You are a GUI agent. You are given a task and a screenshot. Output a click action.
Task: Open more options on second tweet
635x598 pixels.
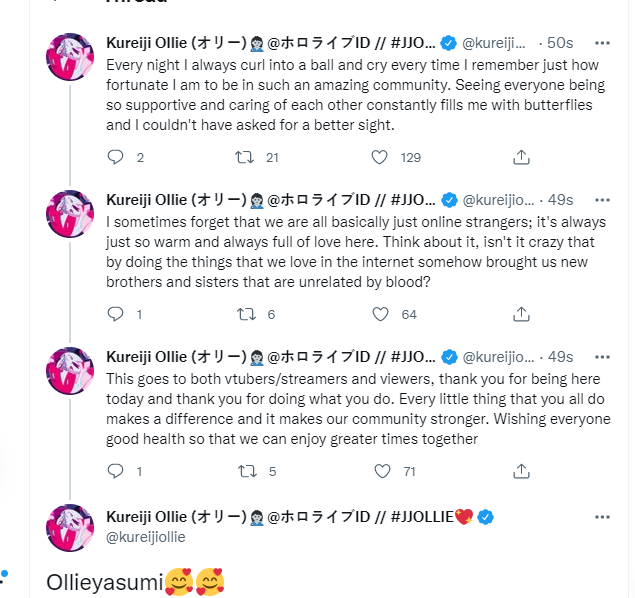click(602, 200)
